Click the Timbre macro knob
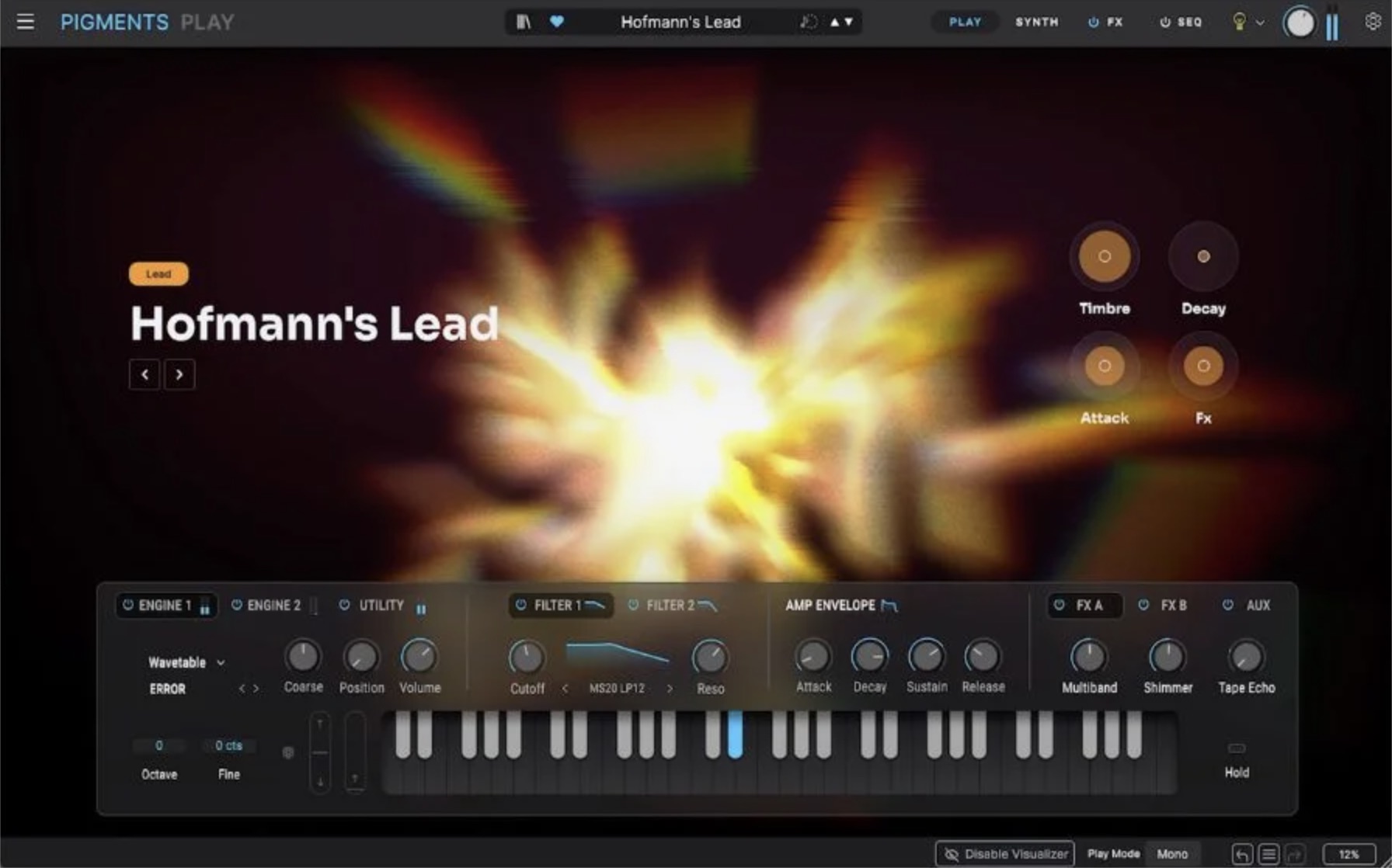The height and width of the screenshot is (868, 1392). tap(1104, 256)
